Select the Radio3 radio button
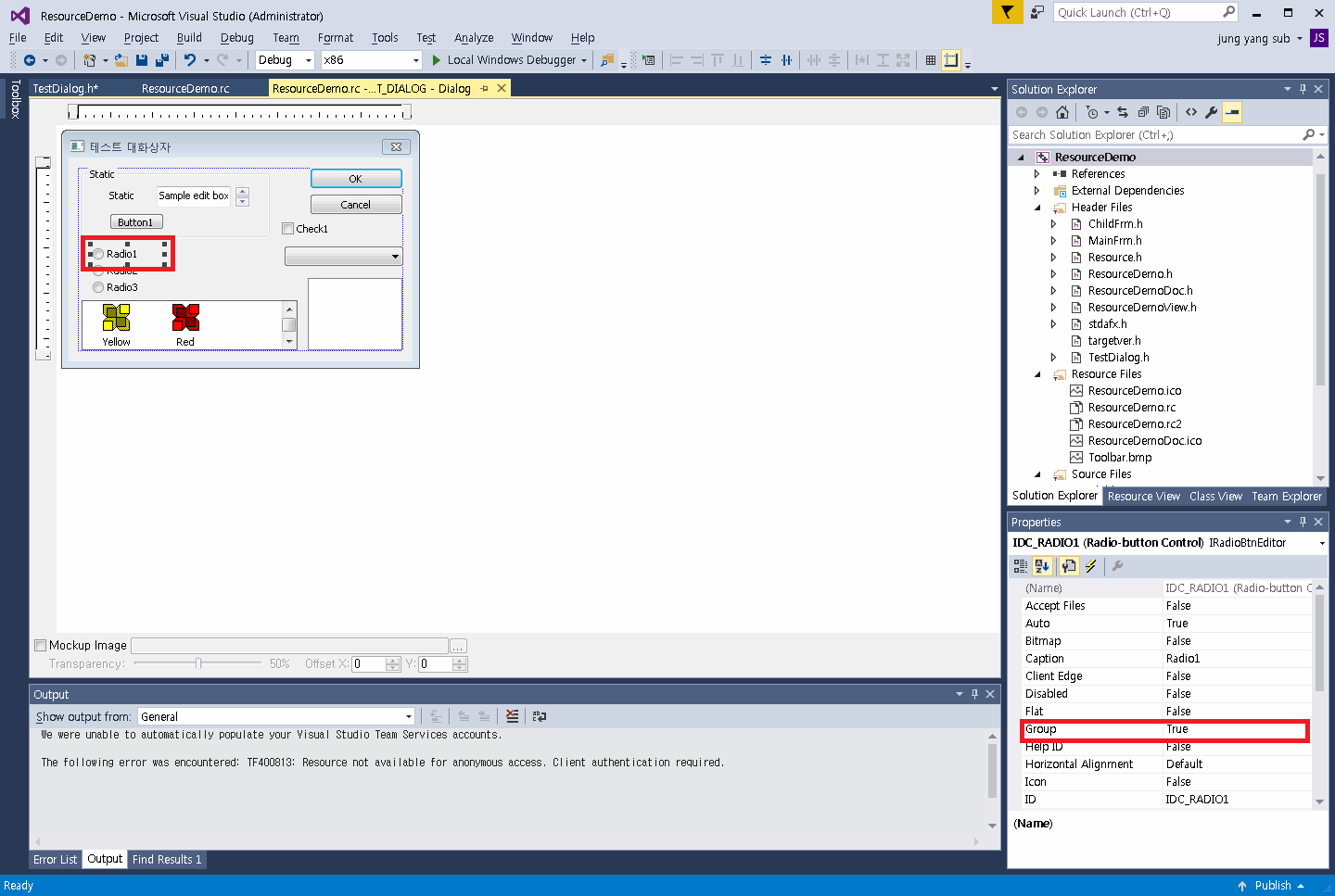The height and width of the screenshot is (896, 1335). [x=98, y=287]
